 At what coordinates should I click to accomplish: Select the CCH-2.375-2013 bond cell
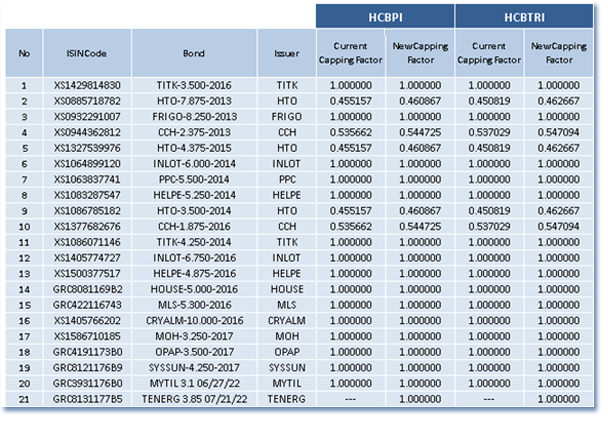193,131
